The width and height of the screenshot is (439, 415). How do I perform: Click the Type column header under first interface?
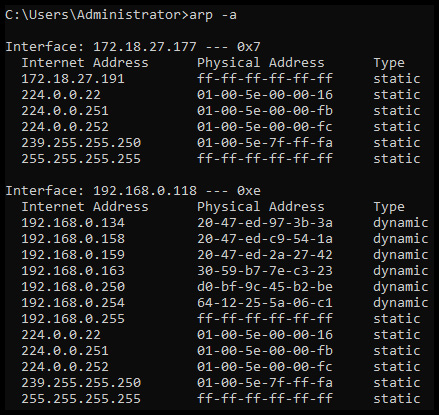389,63
